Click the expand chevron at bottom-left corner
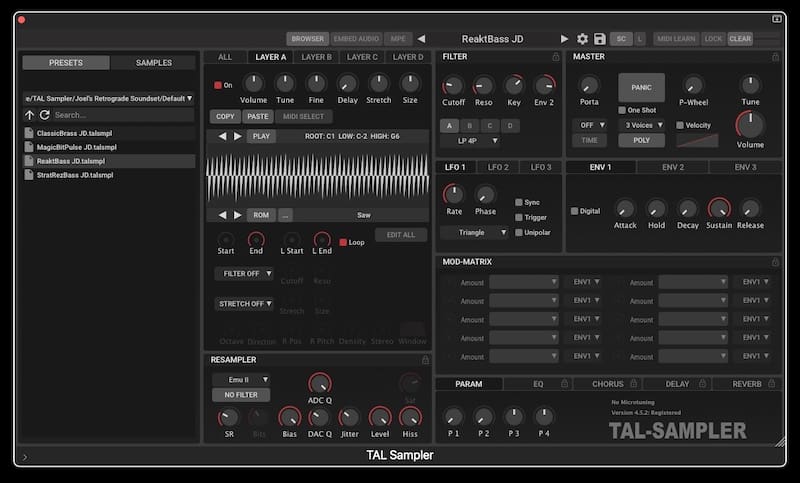 point(25,457)
